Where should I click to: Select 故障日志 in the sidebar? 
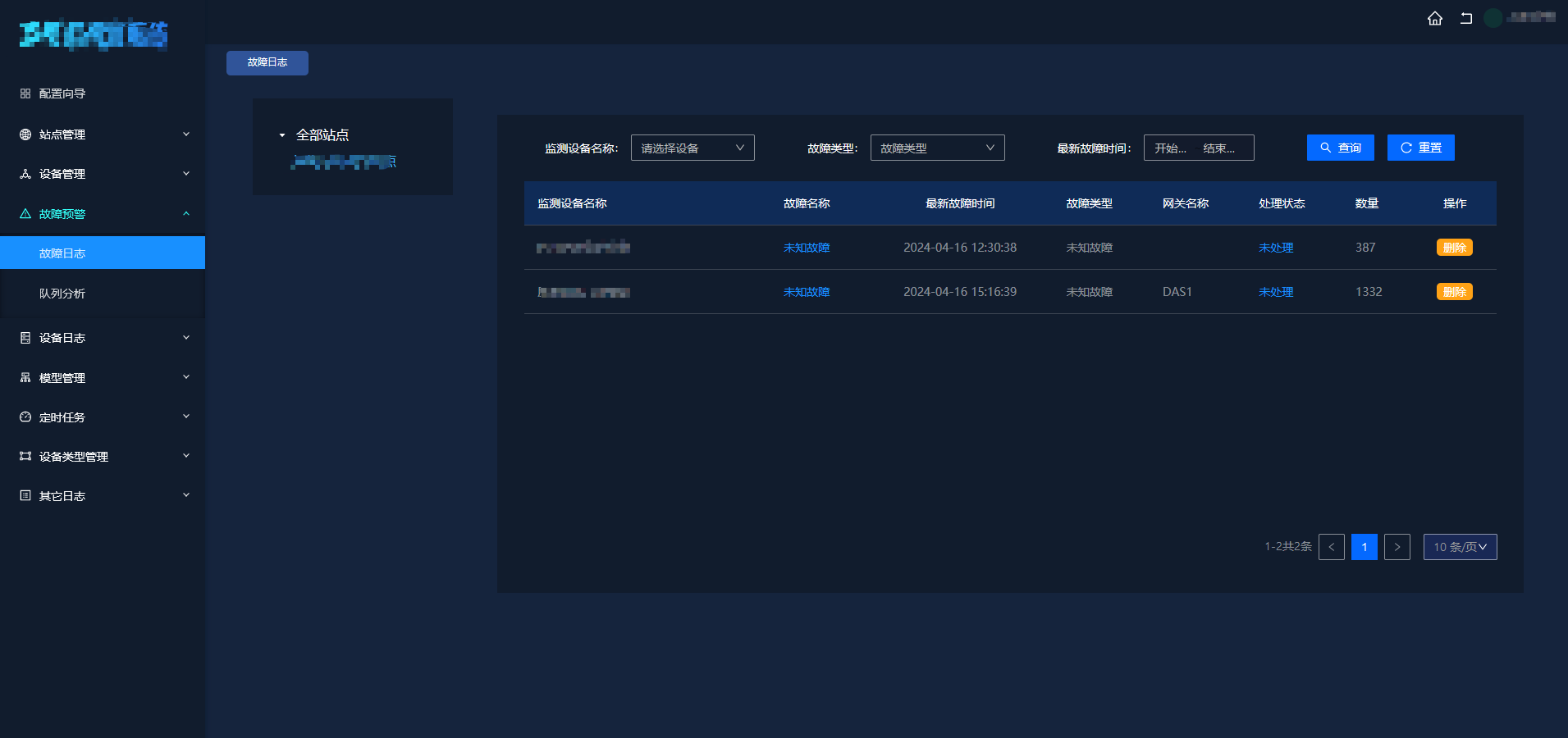tap(103, 253)
